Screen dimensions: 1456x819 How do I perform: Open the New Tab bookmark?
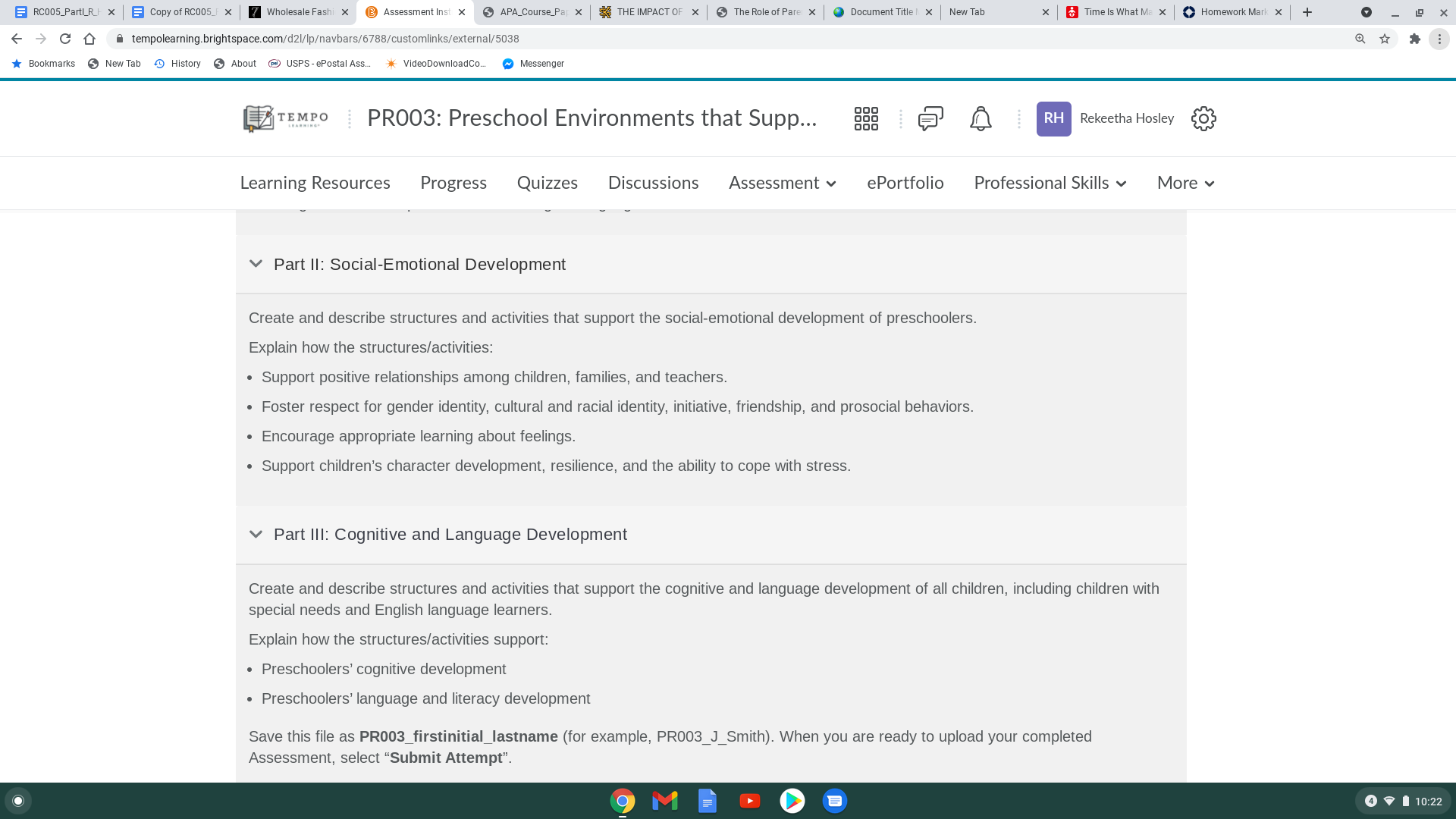coord(115,64)
